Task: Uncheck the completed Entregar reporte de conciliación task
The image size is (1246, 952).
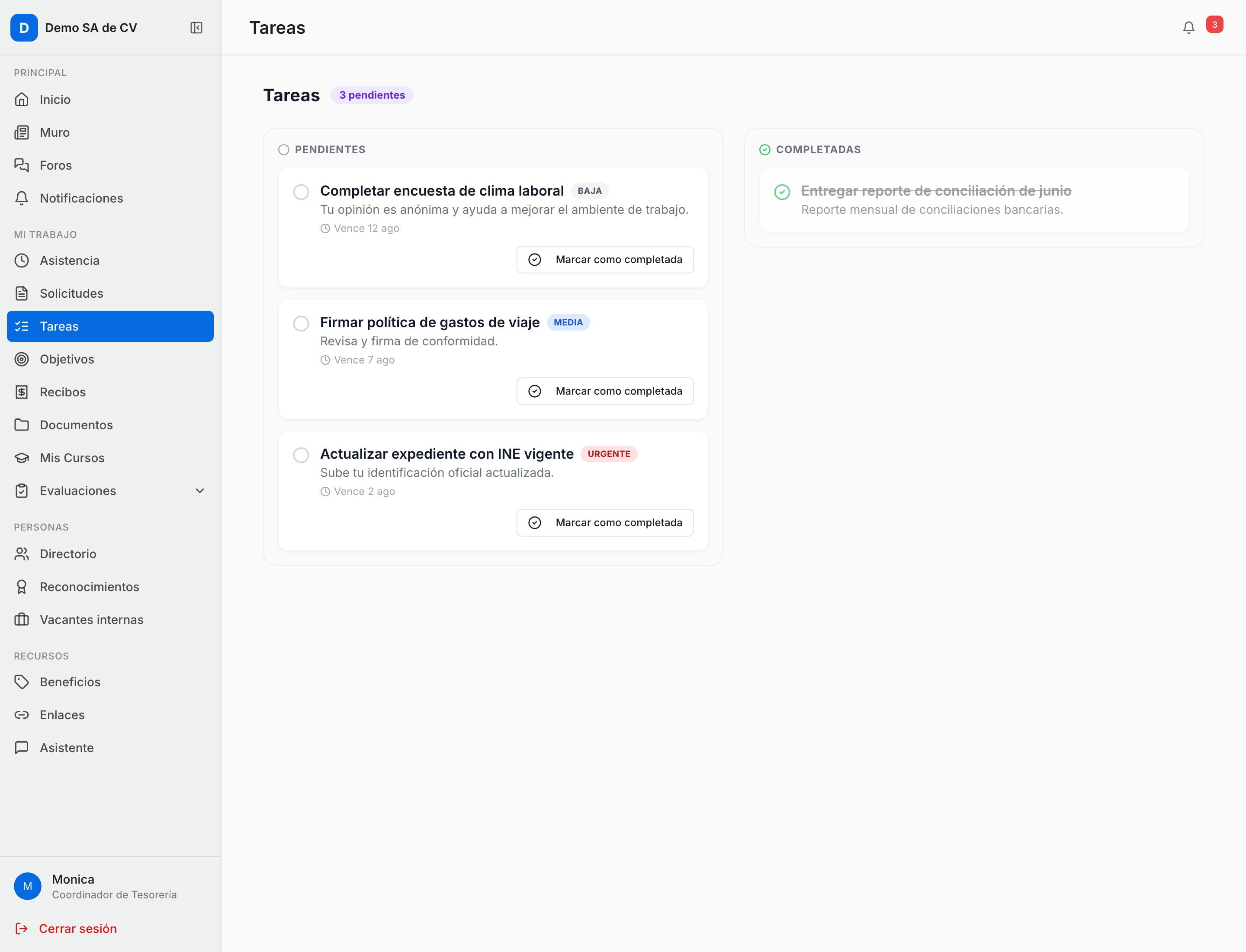Action: point(782,192)
